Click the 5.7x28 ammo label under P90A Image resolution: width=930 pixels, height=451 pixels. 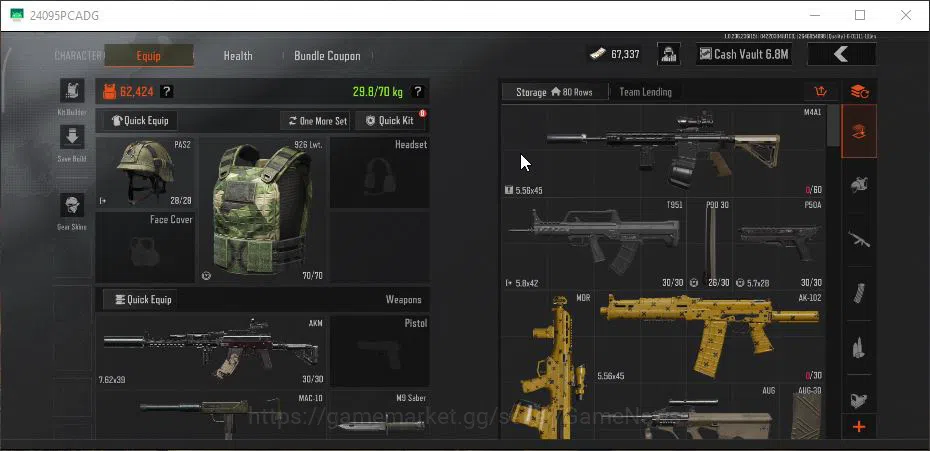[x=760, y=283]
